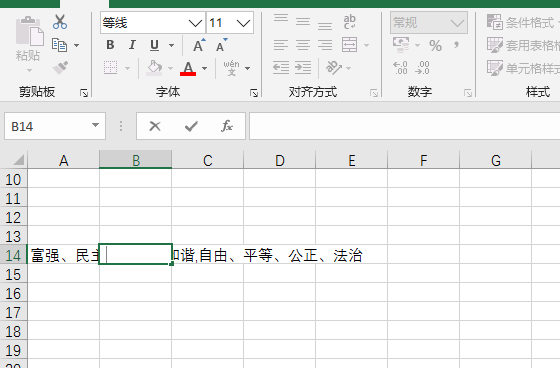The width and height of the screenshot is (560, 368).
Task: Expand the Name Box dropdown next to B14
Action: click(x=95, y=125)
